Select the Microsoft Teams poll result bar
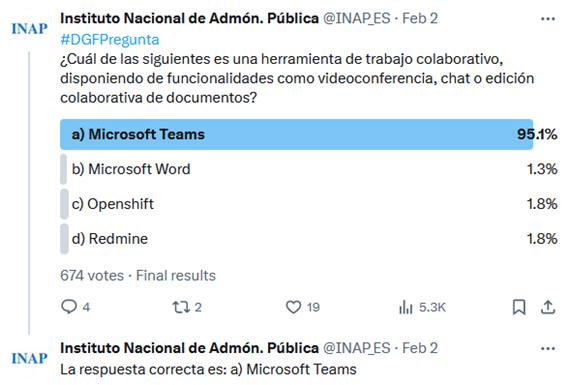The image size is (571, 385). (x=296, y=134)
